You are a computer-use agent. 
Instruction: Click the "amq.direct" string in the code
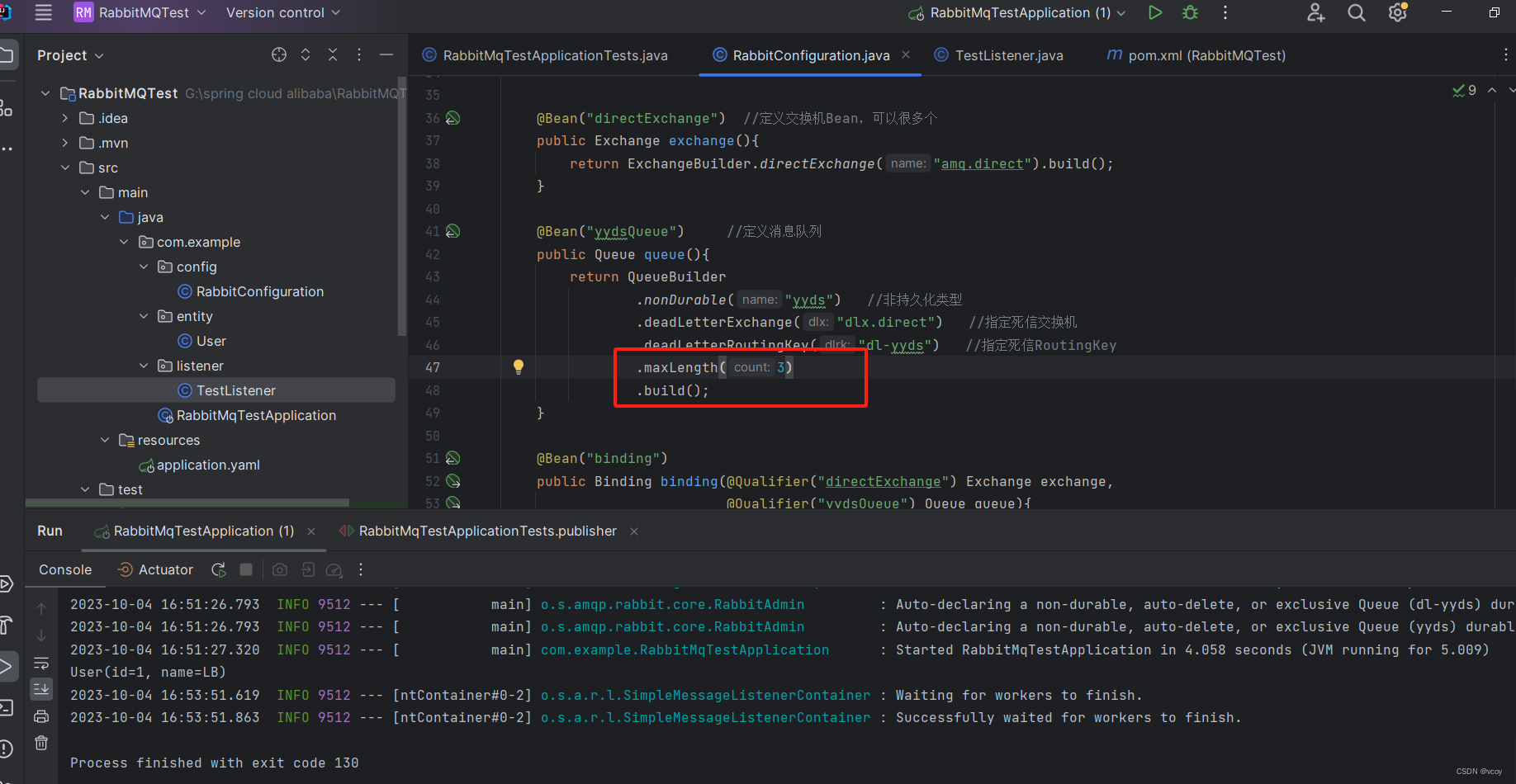coord(983,163)
